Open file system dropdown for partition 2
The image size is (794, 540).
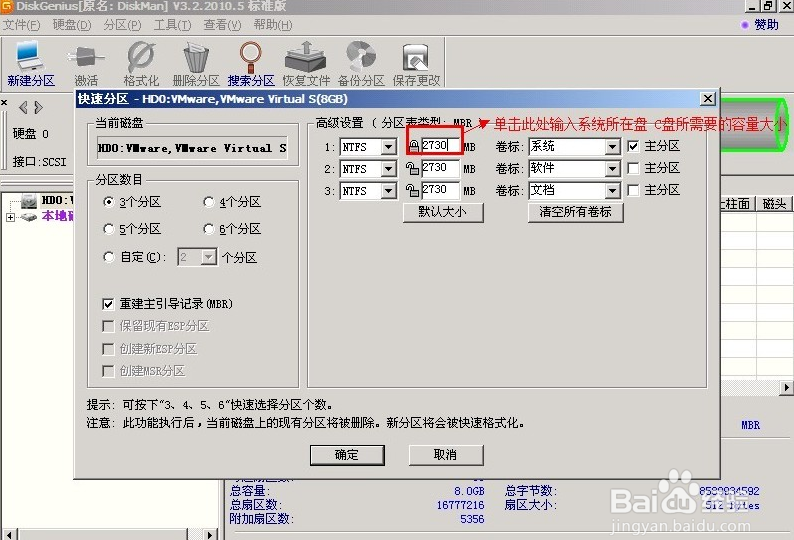388,169
